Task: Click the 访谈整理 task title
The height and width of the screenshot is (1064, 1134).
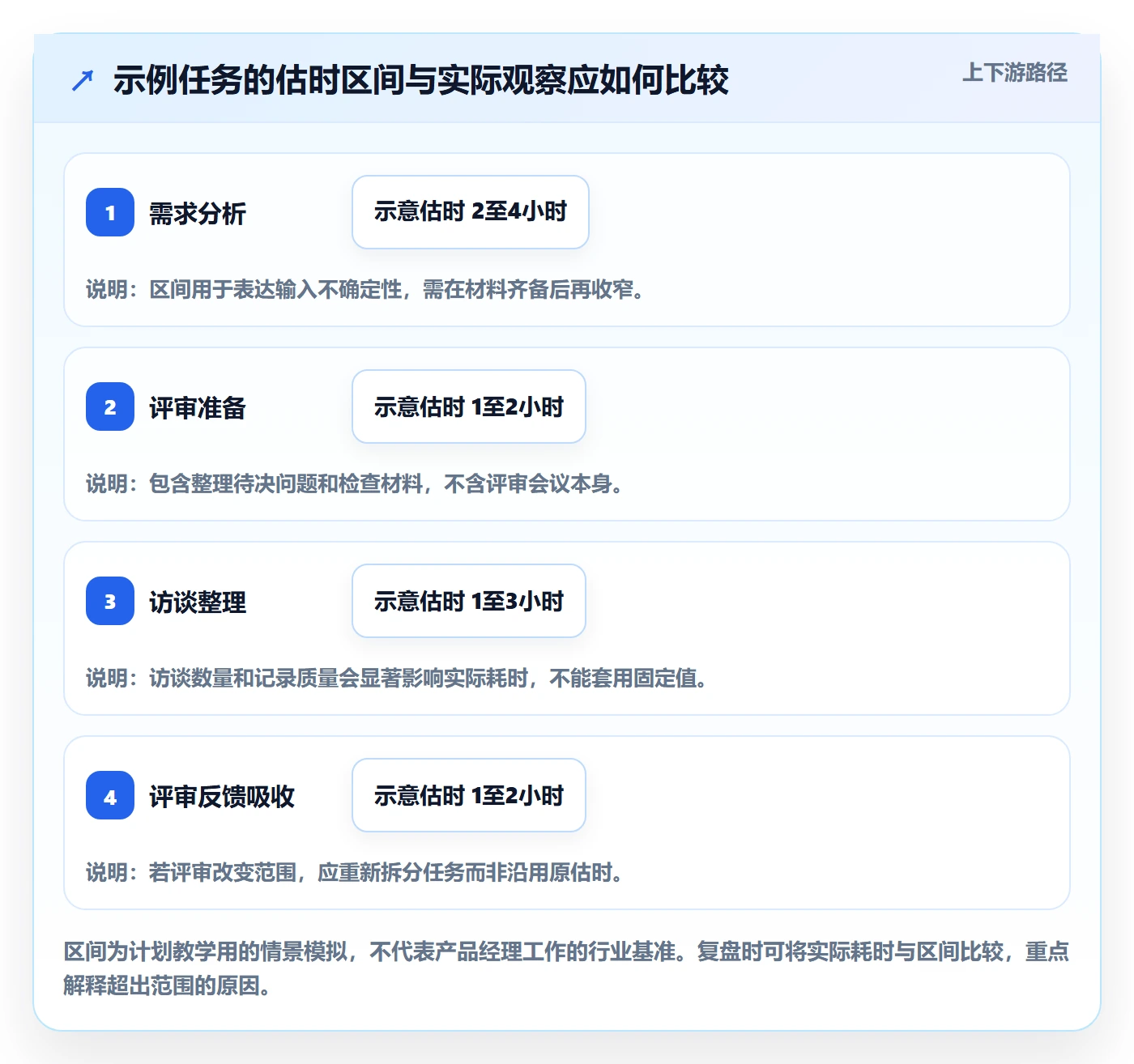Action: [x=198, y=602]
